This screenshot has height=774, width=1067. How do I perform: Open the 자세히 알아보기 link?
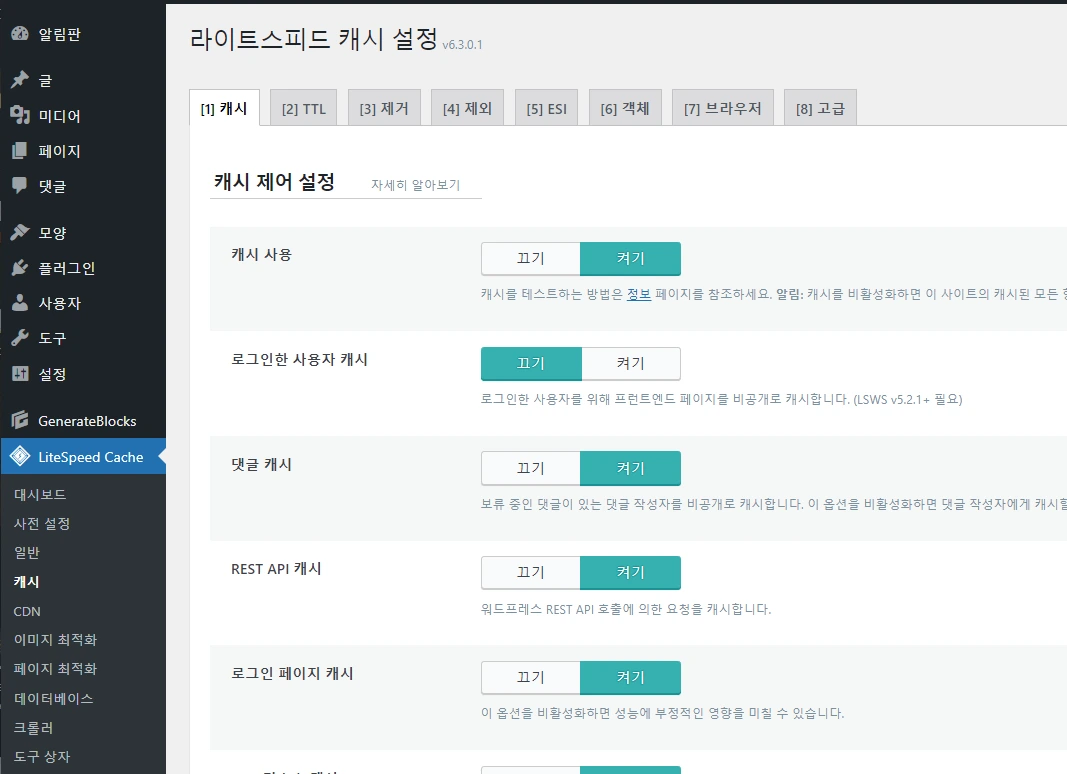415,184
